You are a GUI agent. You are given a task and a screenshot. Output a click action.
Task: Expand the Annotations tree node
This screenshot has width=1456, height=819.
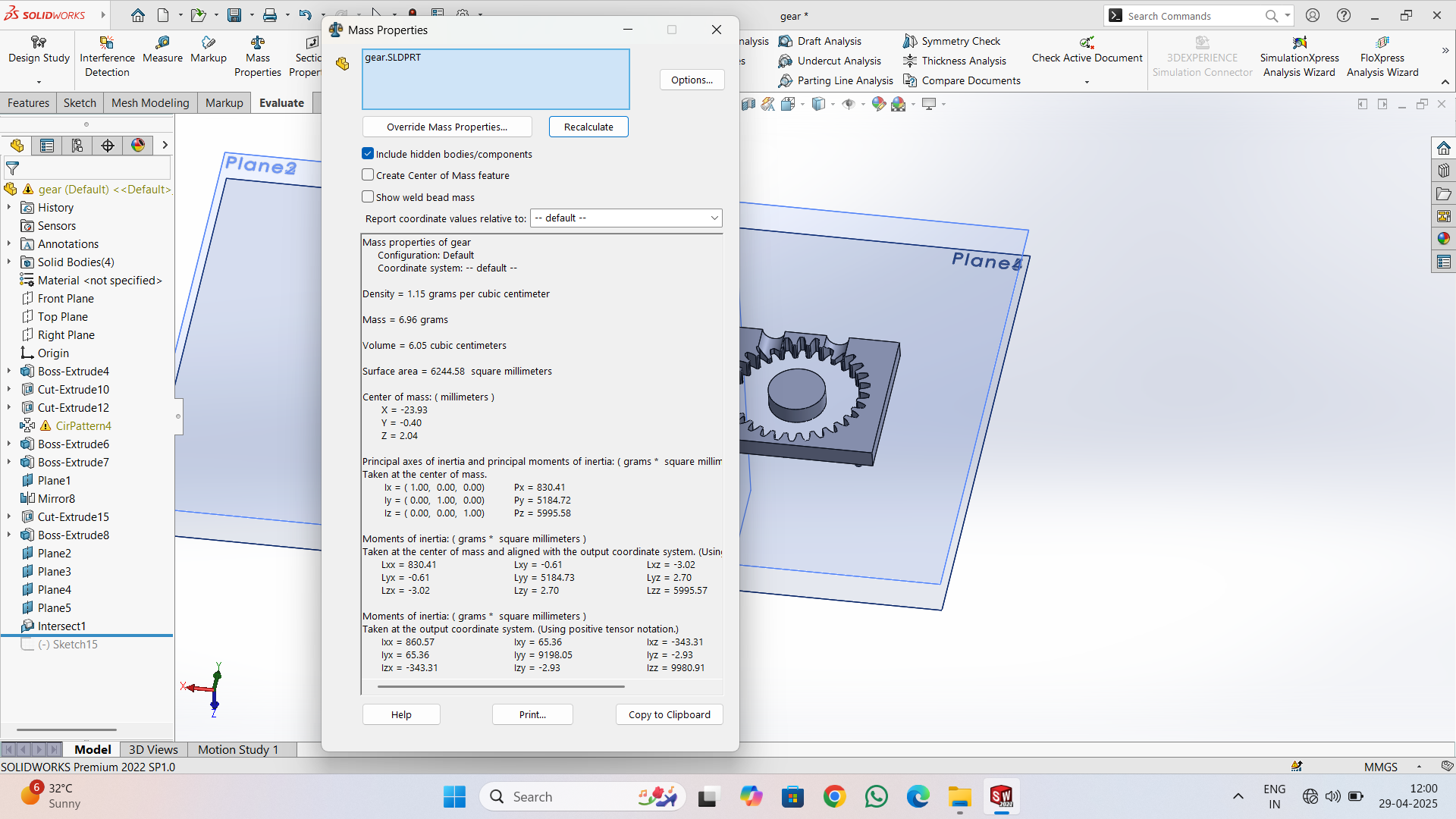tap(9, 244)
